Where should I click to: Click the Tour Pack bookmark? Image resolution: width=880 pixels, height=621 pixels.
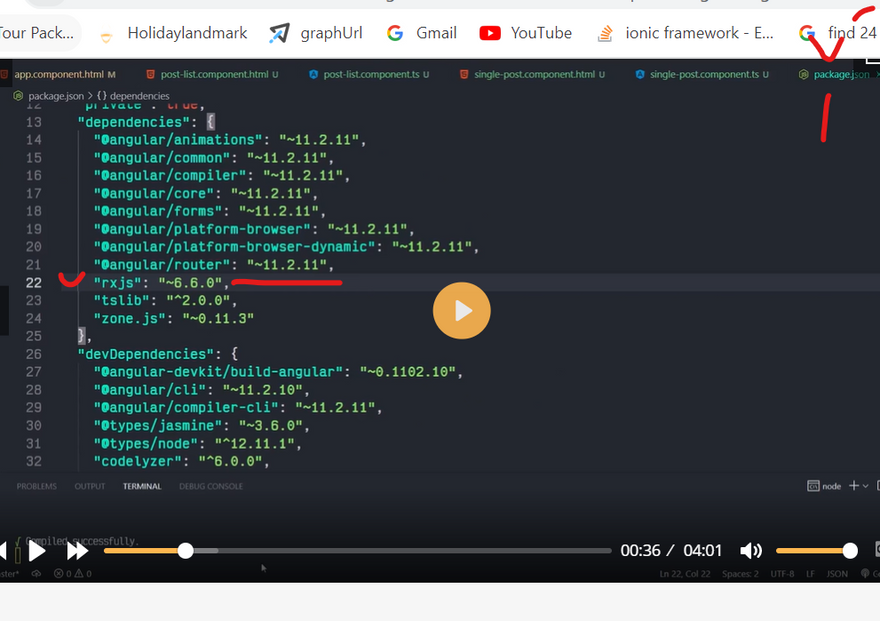[x=37, y=33]
